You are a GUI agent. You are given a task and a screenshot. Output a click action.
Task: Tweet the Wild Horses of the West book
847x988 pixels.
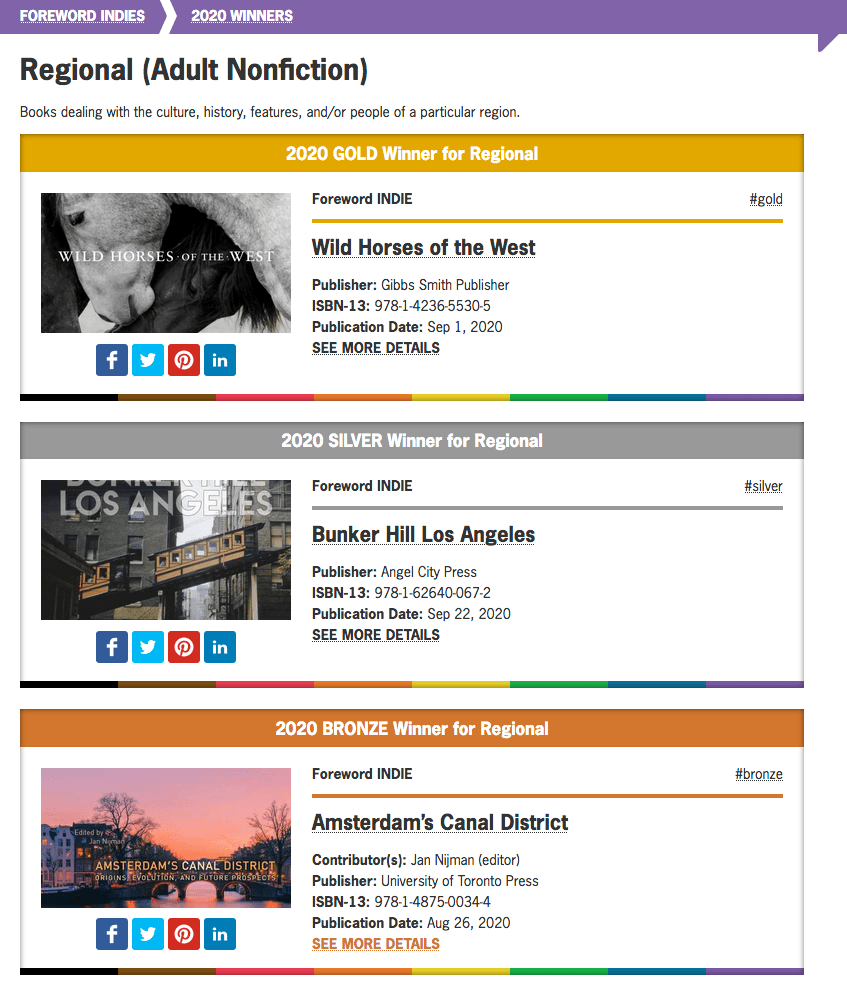(x=148, y=360)
